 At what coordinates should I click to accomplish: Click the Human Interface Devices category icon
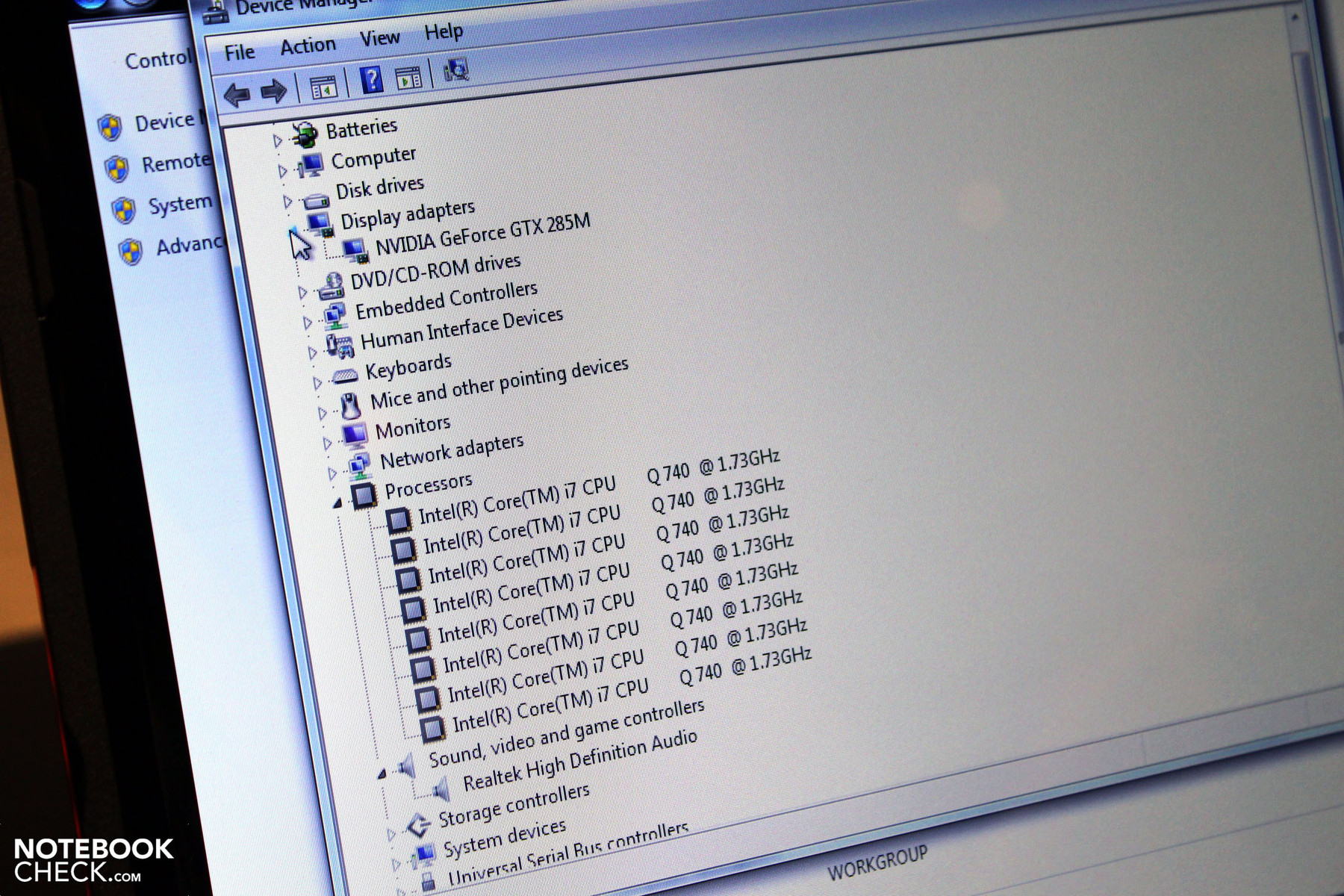340,346
